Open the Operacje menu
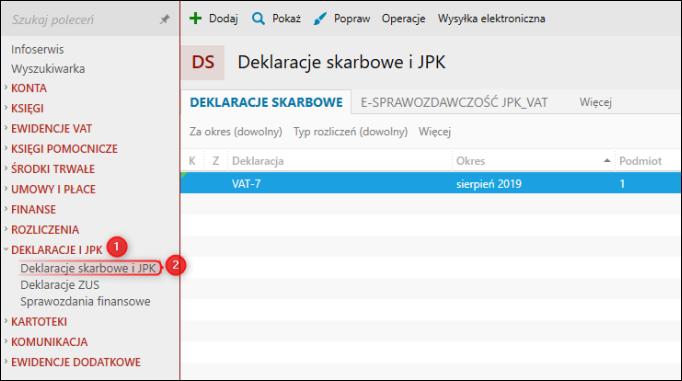This screenshot has height=381, width=682. pyautogui.click(x=403, y=19)
